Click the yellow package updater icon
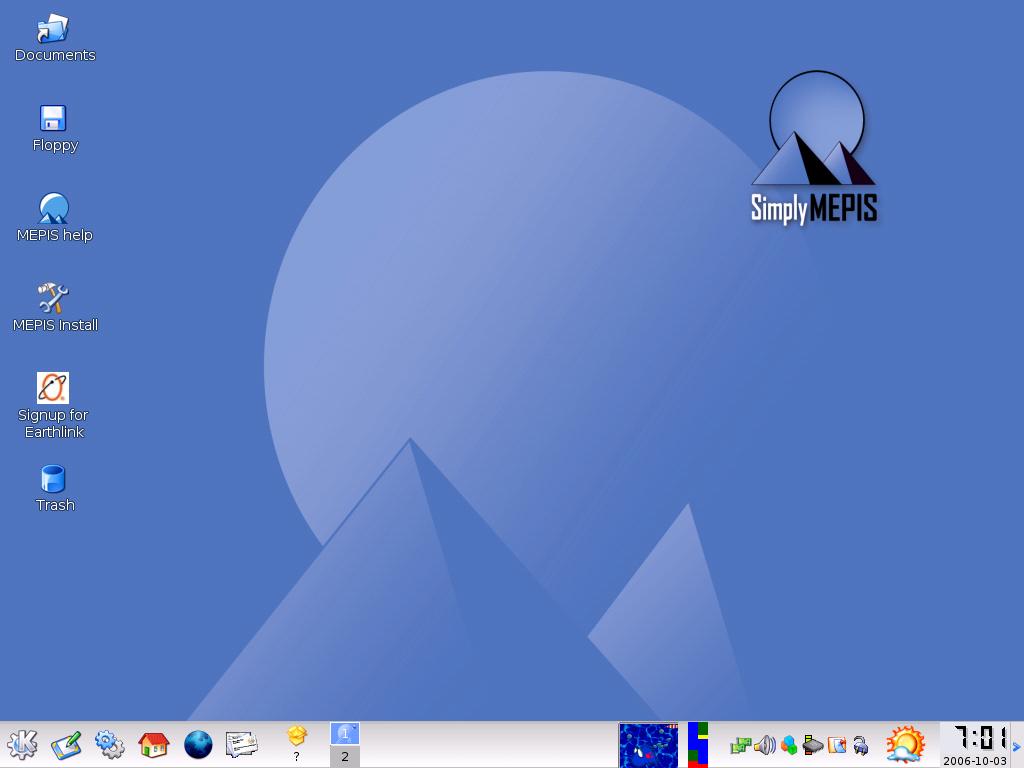 pos(296,738)
